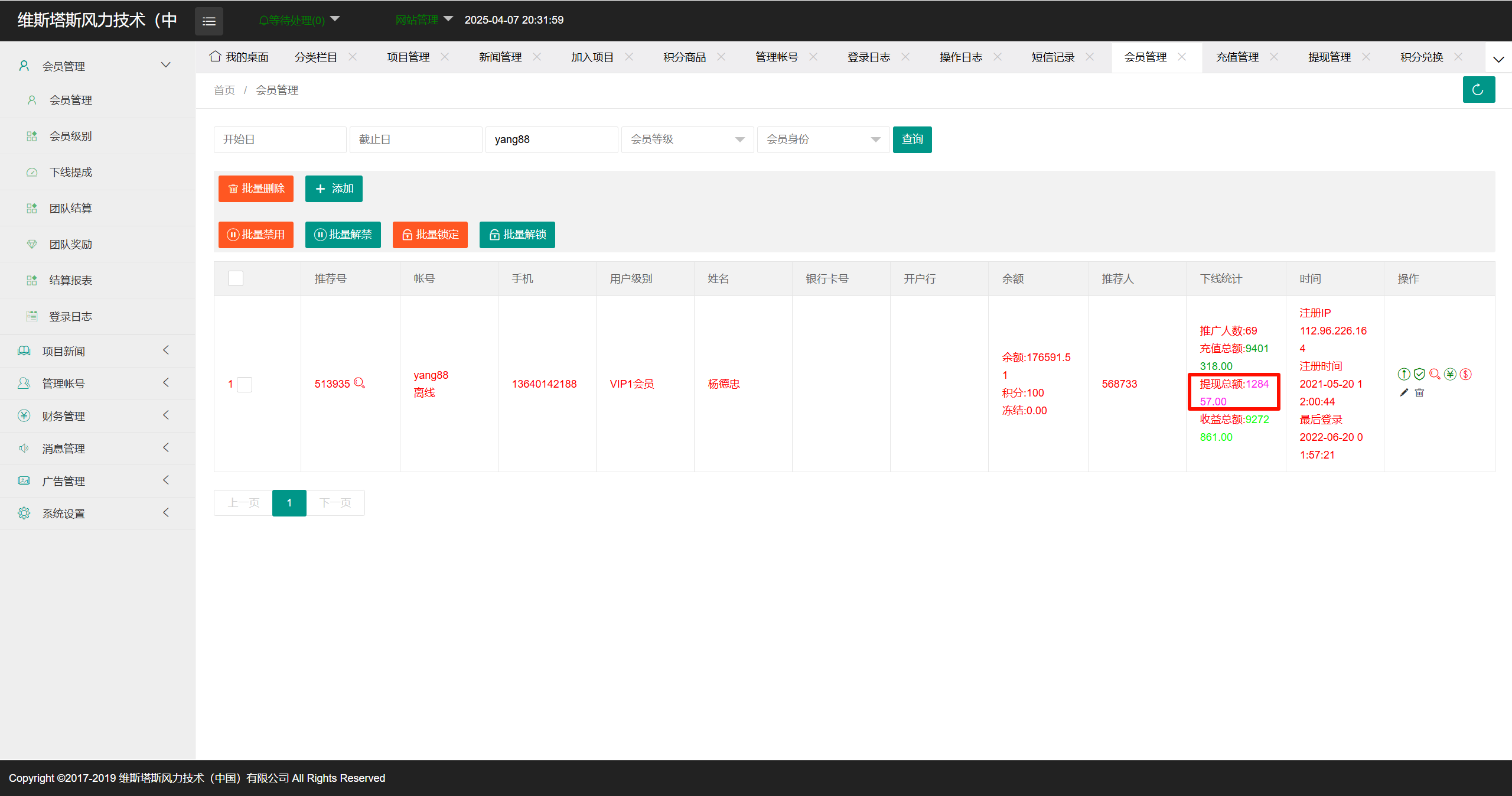Open 团队奖励 in the sidebar

[97, 244]
